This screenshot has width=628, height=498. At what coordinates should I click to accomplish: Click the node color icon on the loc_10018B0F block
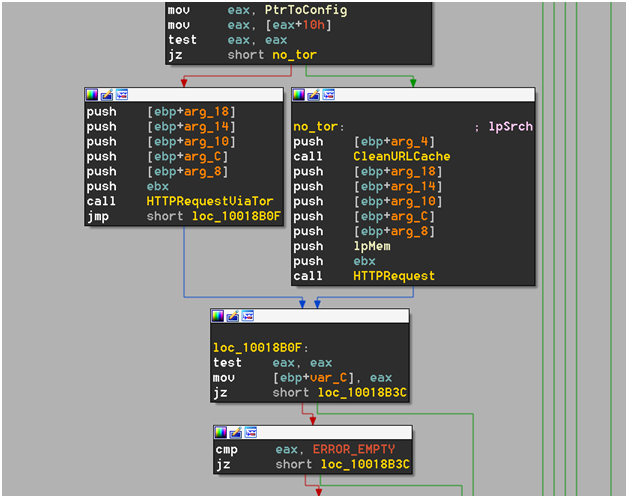[218, 316]
